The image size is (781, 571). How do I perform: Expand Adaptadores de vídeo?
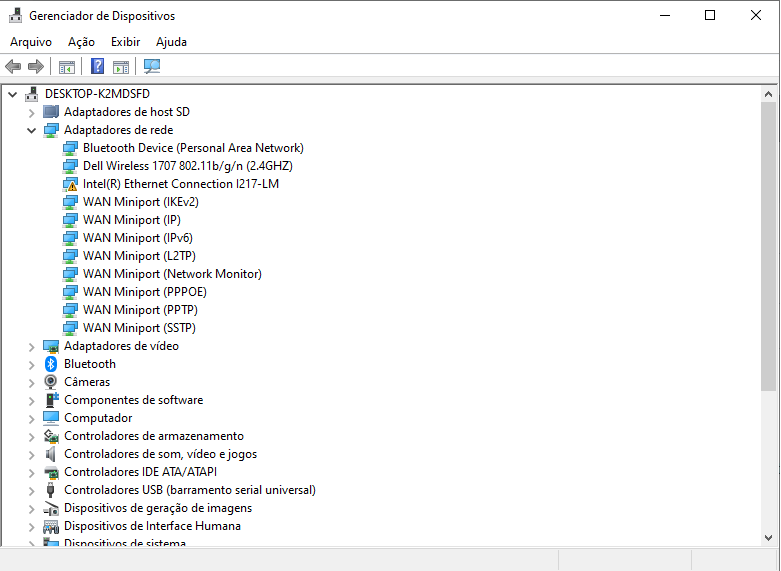click(31, 347)
